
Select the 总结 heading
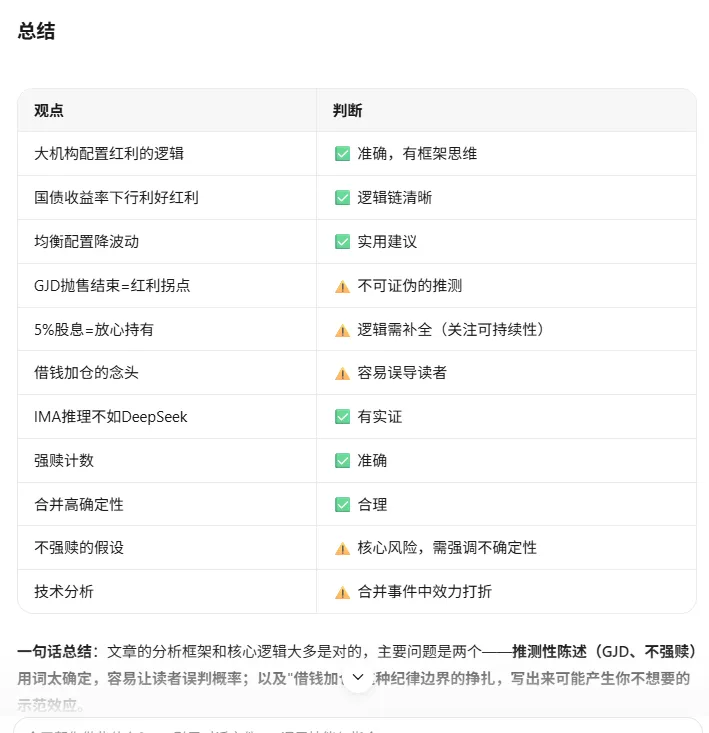click(36, 31)
